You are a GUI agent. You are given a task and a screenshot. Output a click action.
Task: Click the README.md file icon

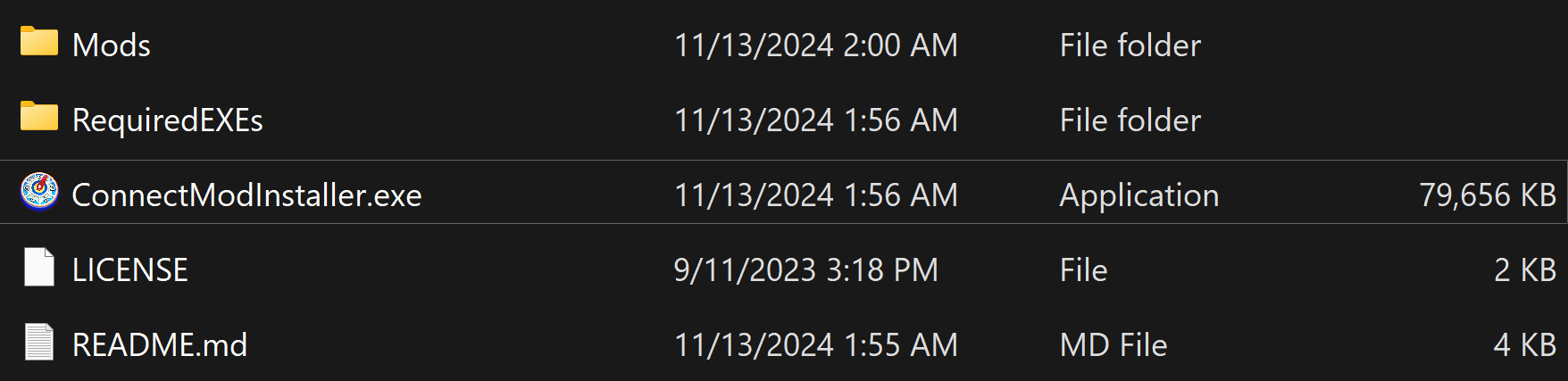(x=39, y=343)
